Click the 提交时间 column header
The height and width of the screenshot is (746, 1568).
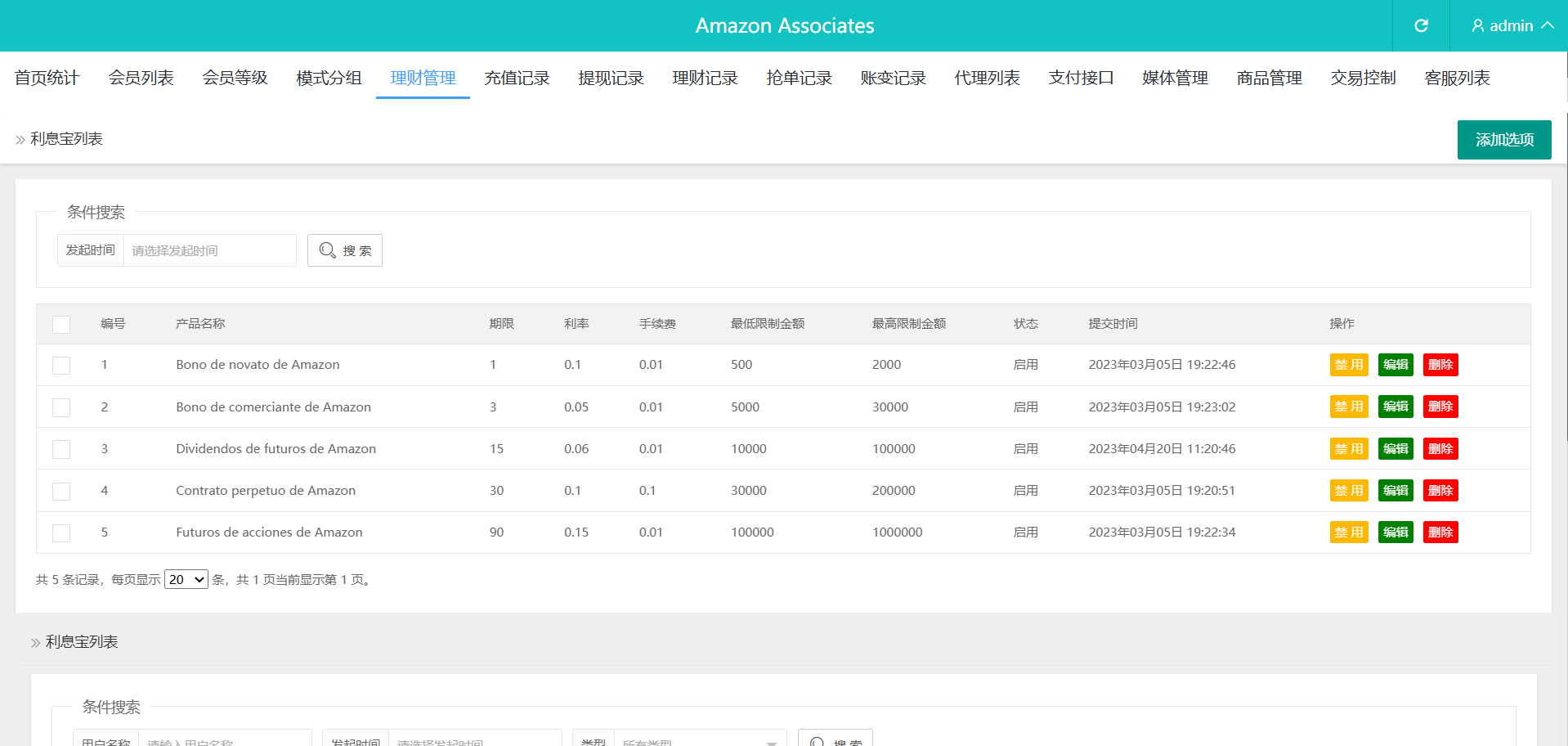coord(1113,324)
